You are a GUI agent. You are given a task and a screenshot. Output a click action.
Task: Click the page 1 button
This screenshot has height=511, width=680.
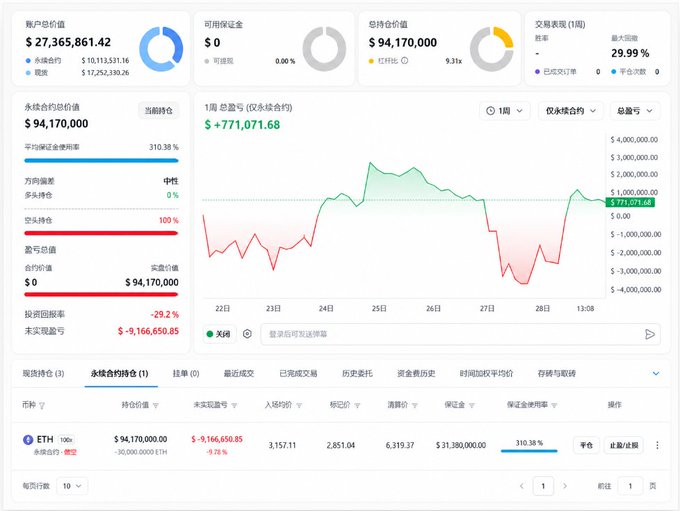click(x=543, y=486)
